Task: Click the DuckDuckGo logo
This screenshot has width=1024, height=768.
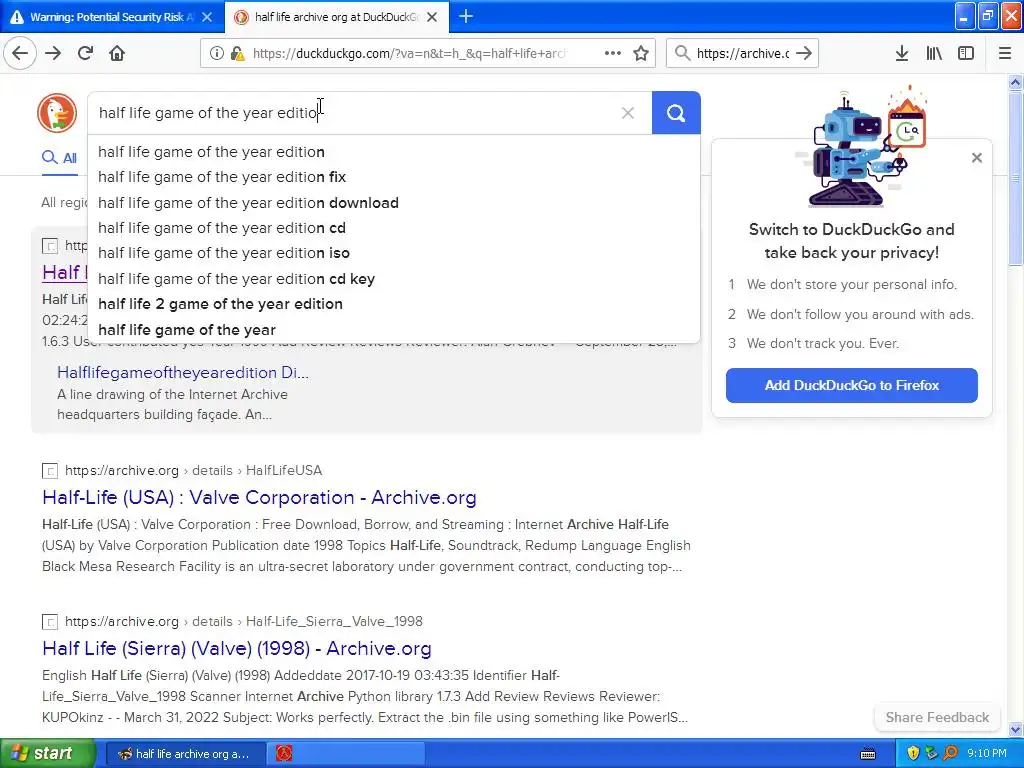Action: (57, 112)
